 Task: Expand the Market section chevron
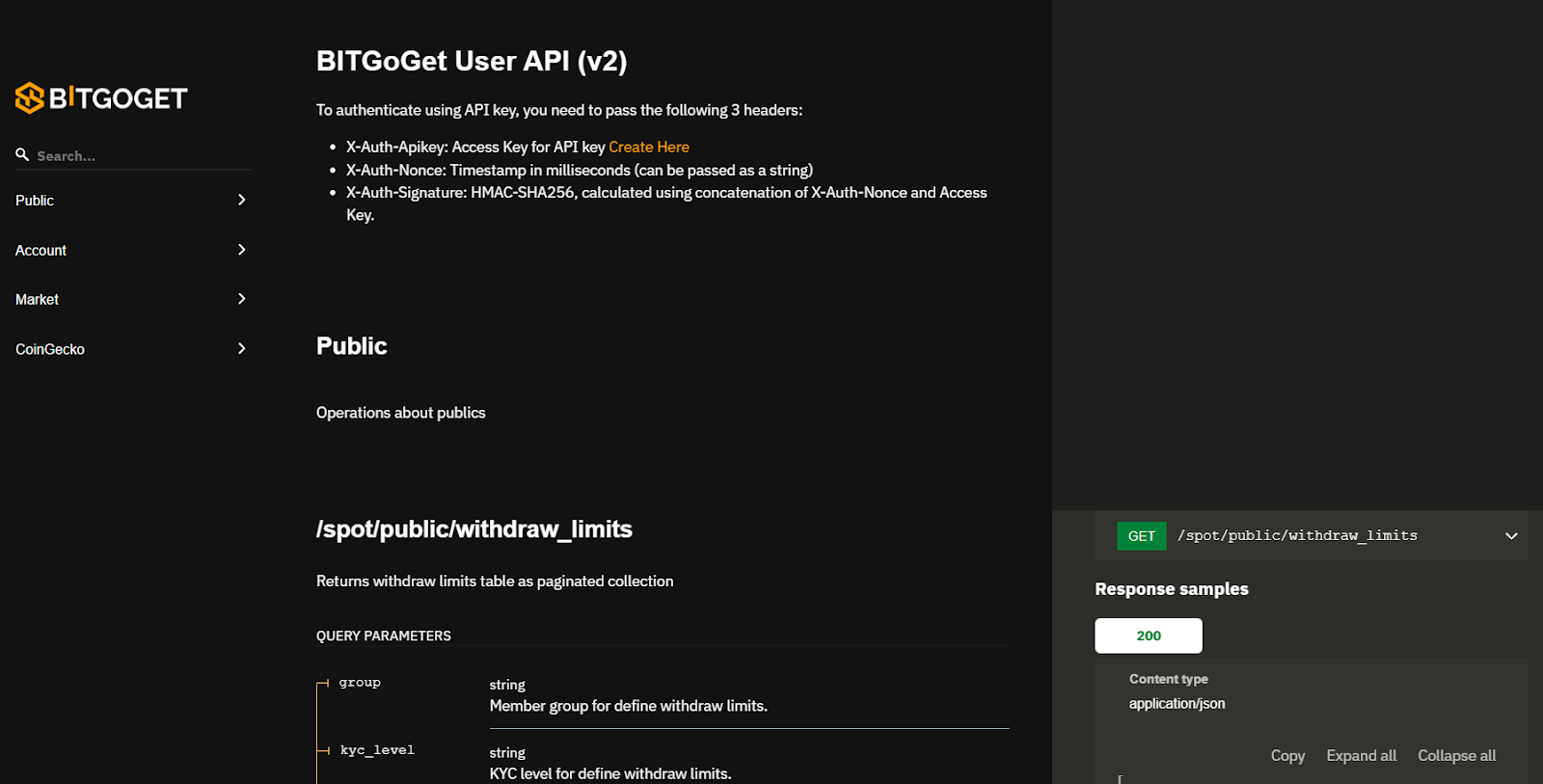[241, 299]
